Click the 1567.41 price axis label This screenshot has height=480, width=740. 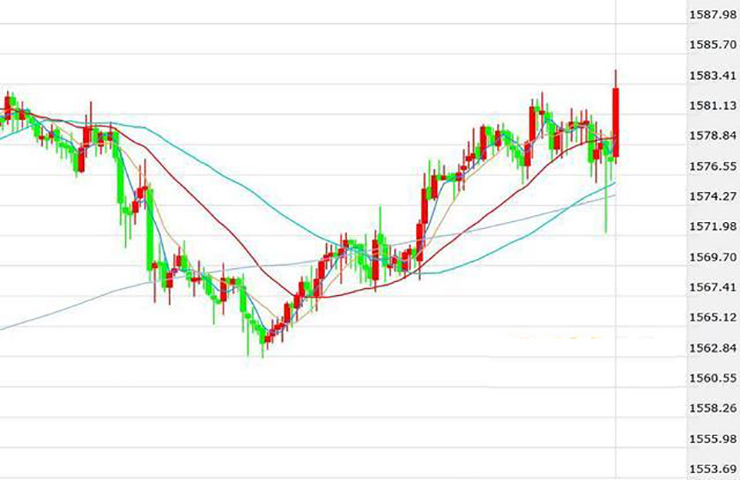tap(713, 287)
